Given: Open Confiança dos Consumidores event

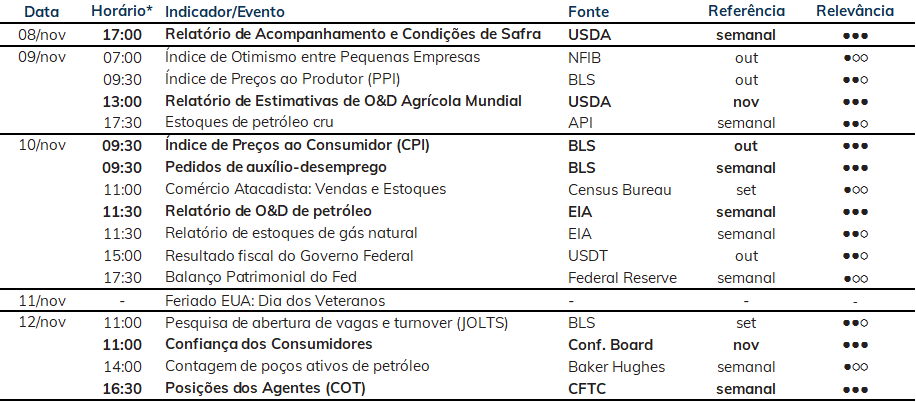Looking at the screenshot, I should tap(269, 344).
